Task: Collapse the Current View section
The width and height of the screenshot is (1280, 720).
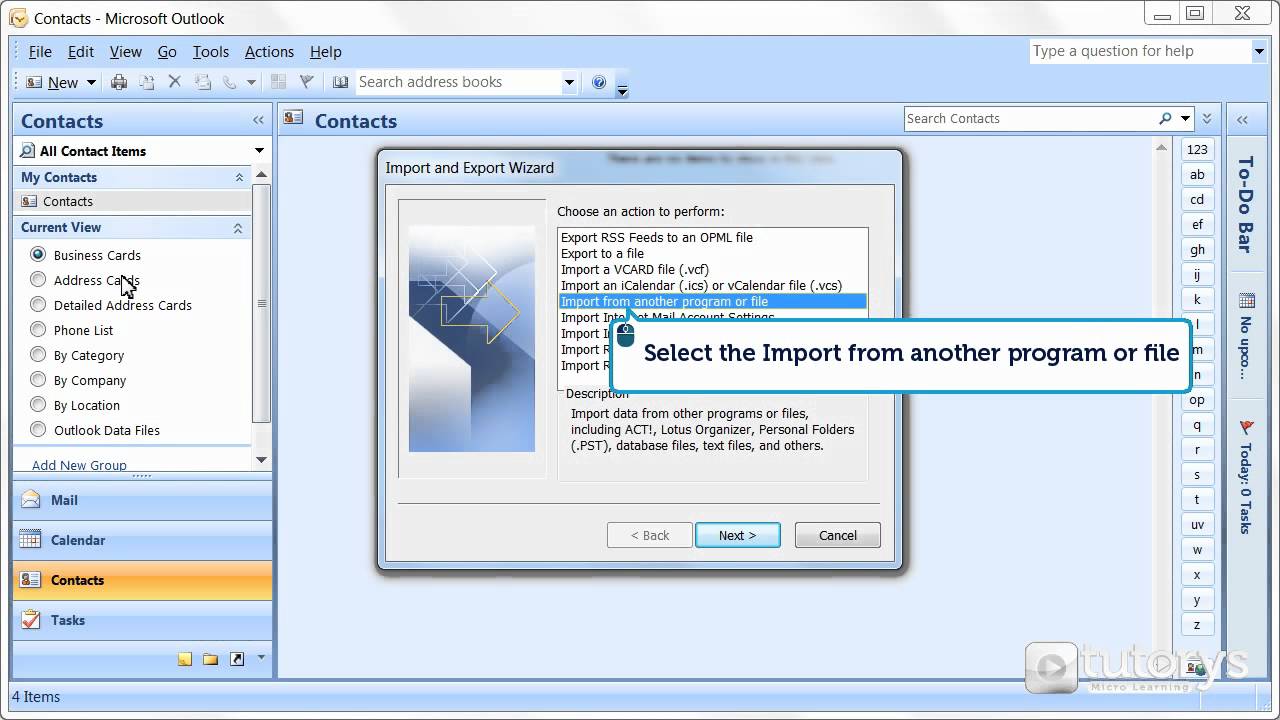Action: point(238,228)
